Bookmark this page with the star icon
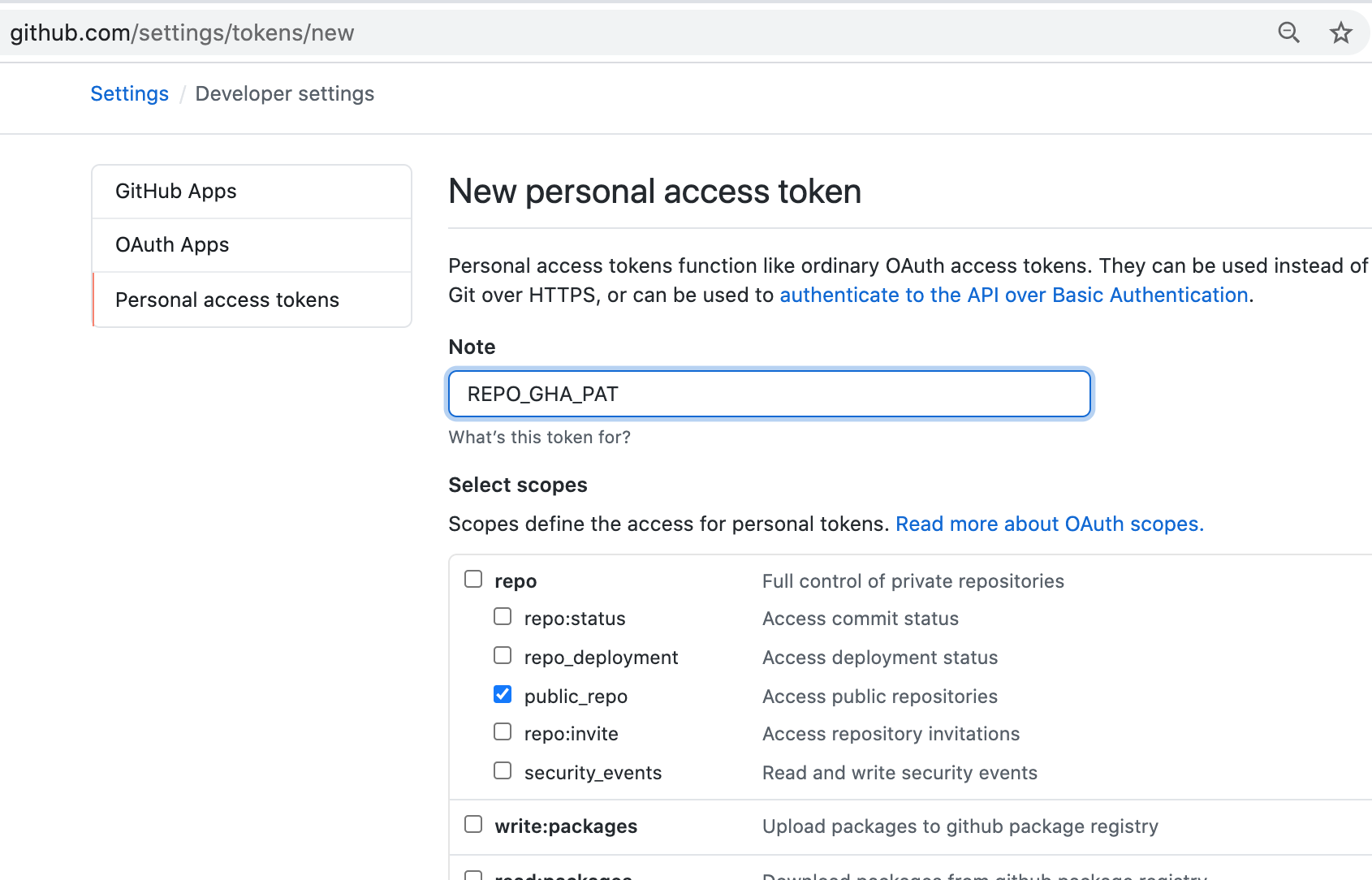The image size is (1372, 880). coord(1340,32)
